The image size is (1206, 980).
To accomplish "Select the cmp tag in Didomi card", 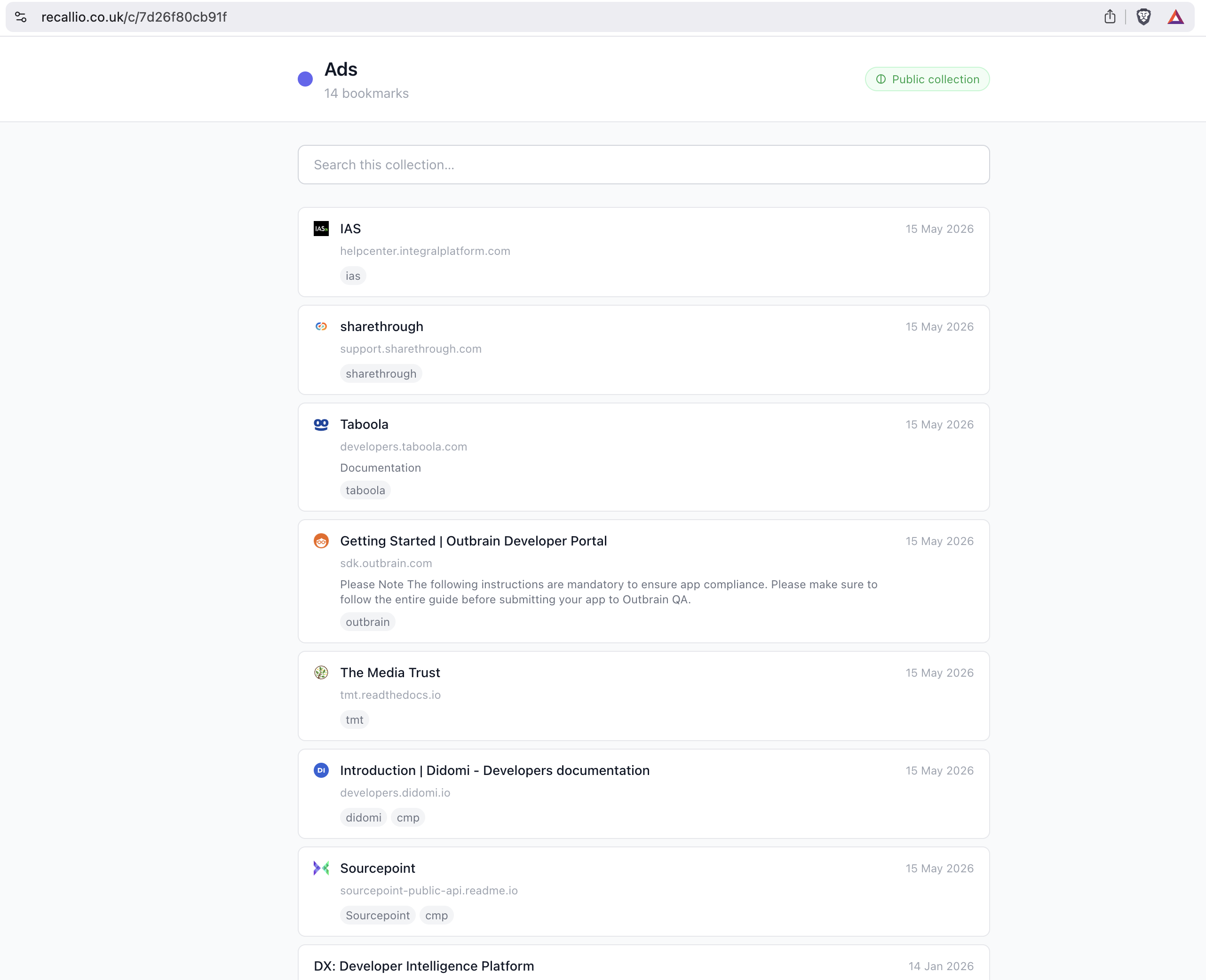I will coord(408,817).
